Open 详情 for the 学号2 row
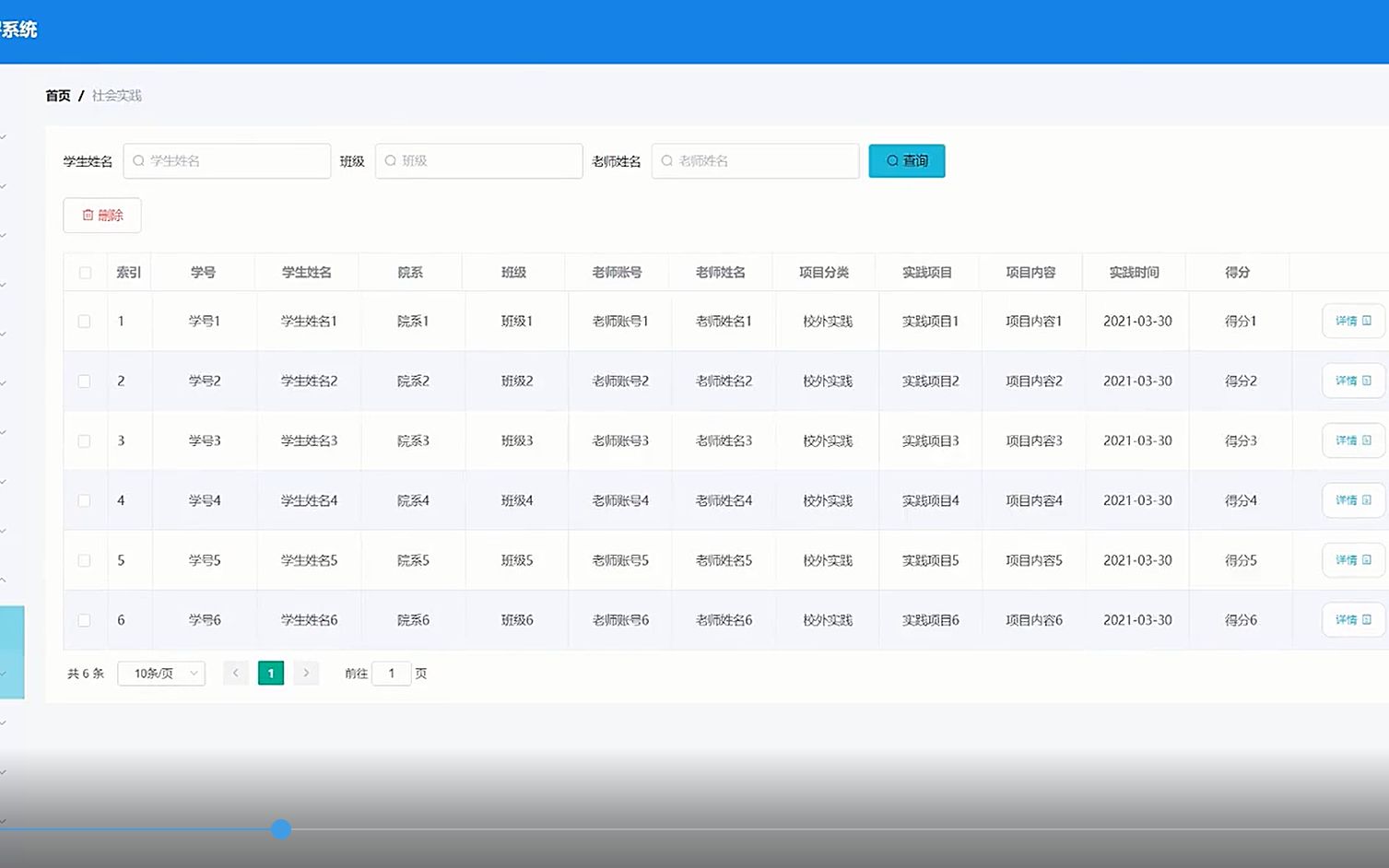 pyautogui.click(x=1353, y=381)
